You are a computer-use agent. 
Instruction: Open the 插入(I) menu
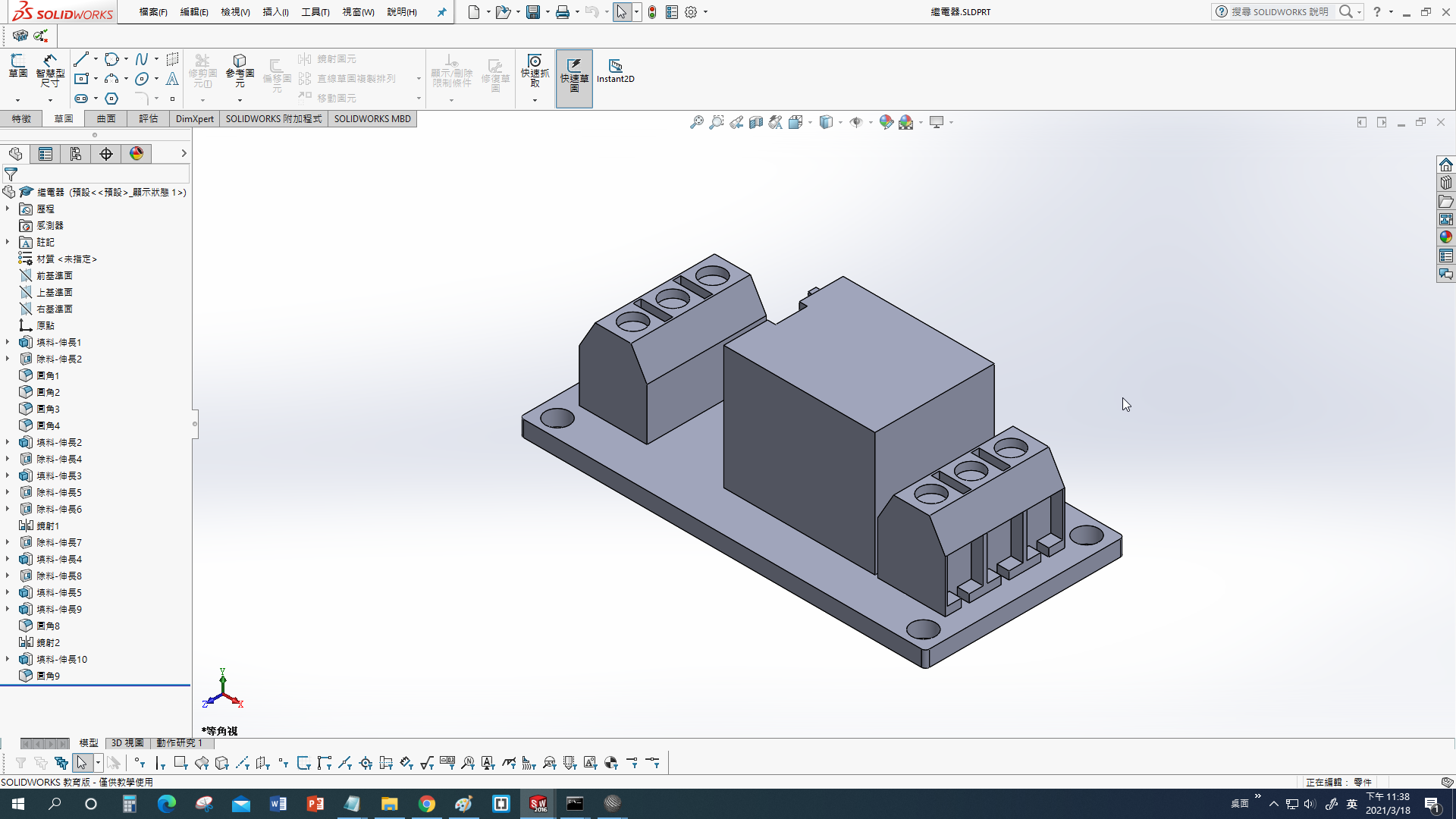point(275,12)
